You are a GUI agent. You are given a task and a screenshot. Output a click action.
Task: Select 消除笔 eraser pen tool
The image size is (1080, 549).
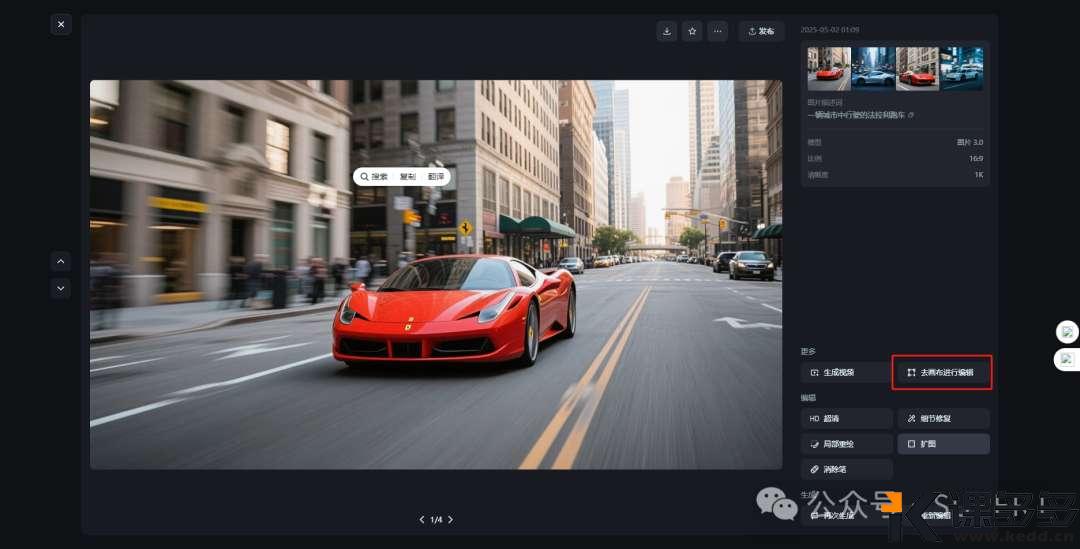click(846, 469)
